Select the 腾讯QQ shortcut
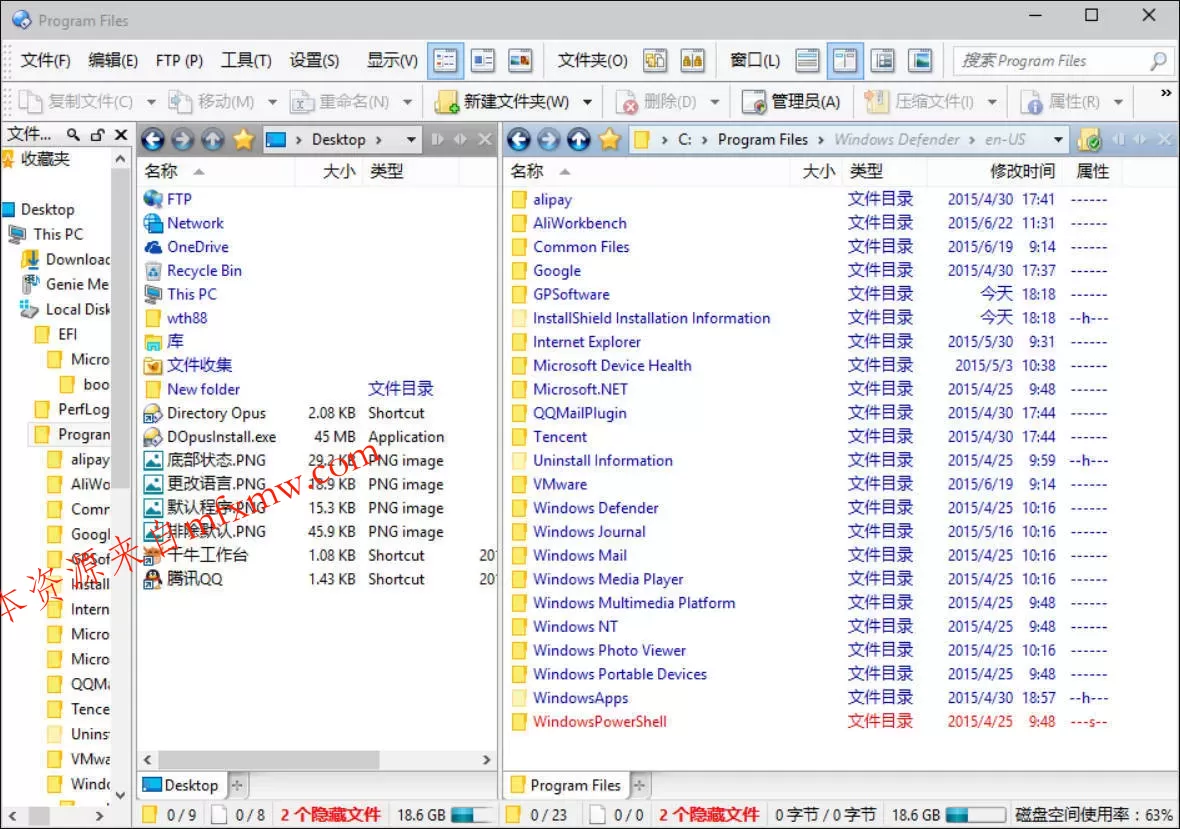The height and width of the screenshot is (829, 1180). (194, 579)
